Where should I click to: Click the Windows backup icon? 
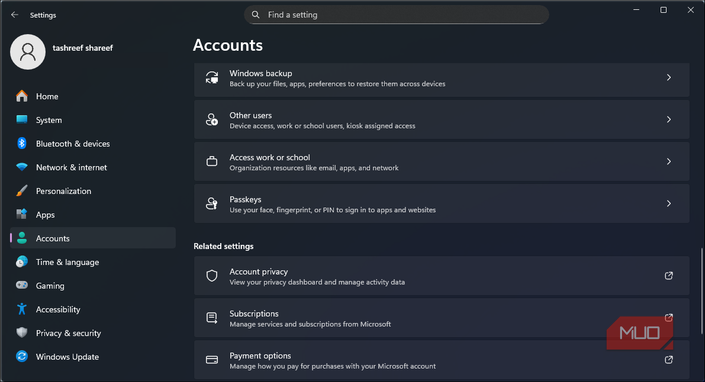pos(212,78)
